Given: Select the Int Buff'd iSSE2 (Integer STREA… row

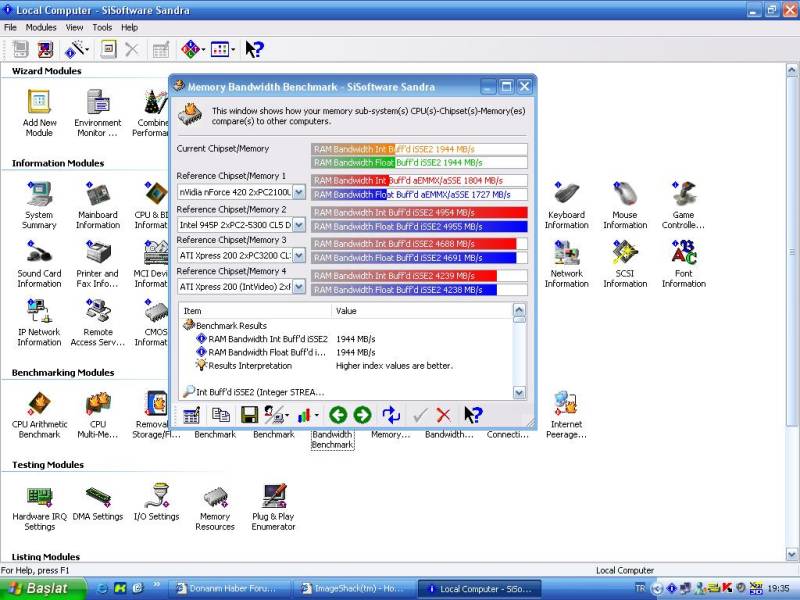Looking at the screenshot, I should tap(254, 392).
